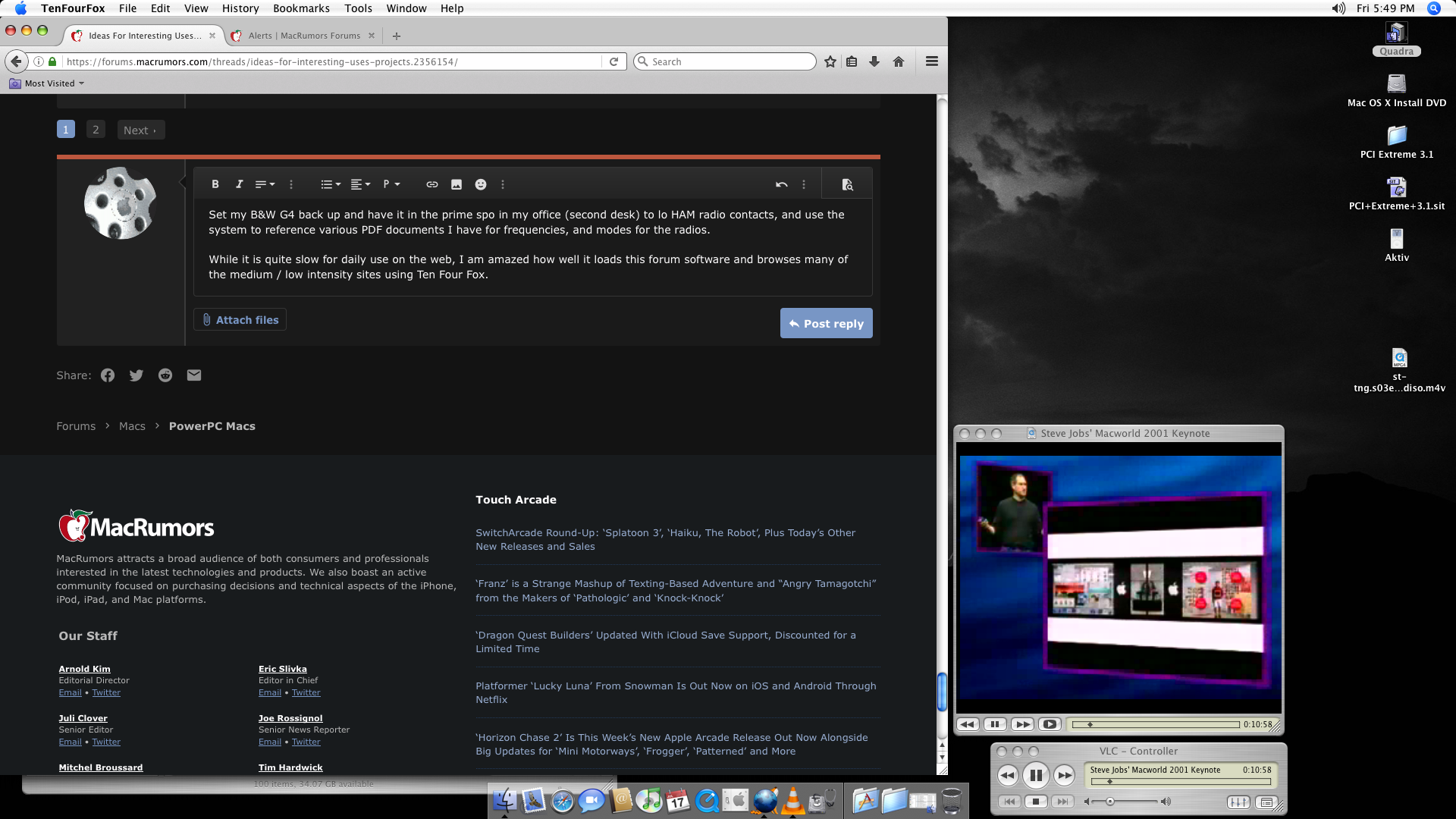Click the editor preview icon

[x=848, y=184]
